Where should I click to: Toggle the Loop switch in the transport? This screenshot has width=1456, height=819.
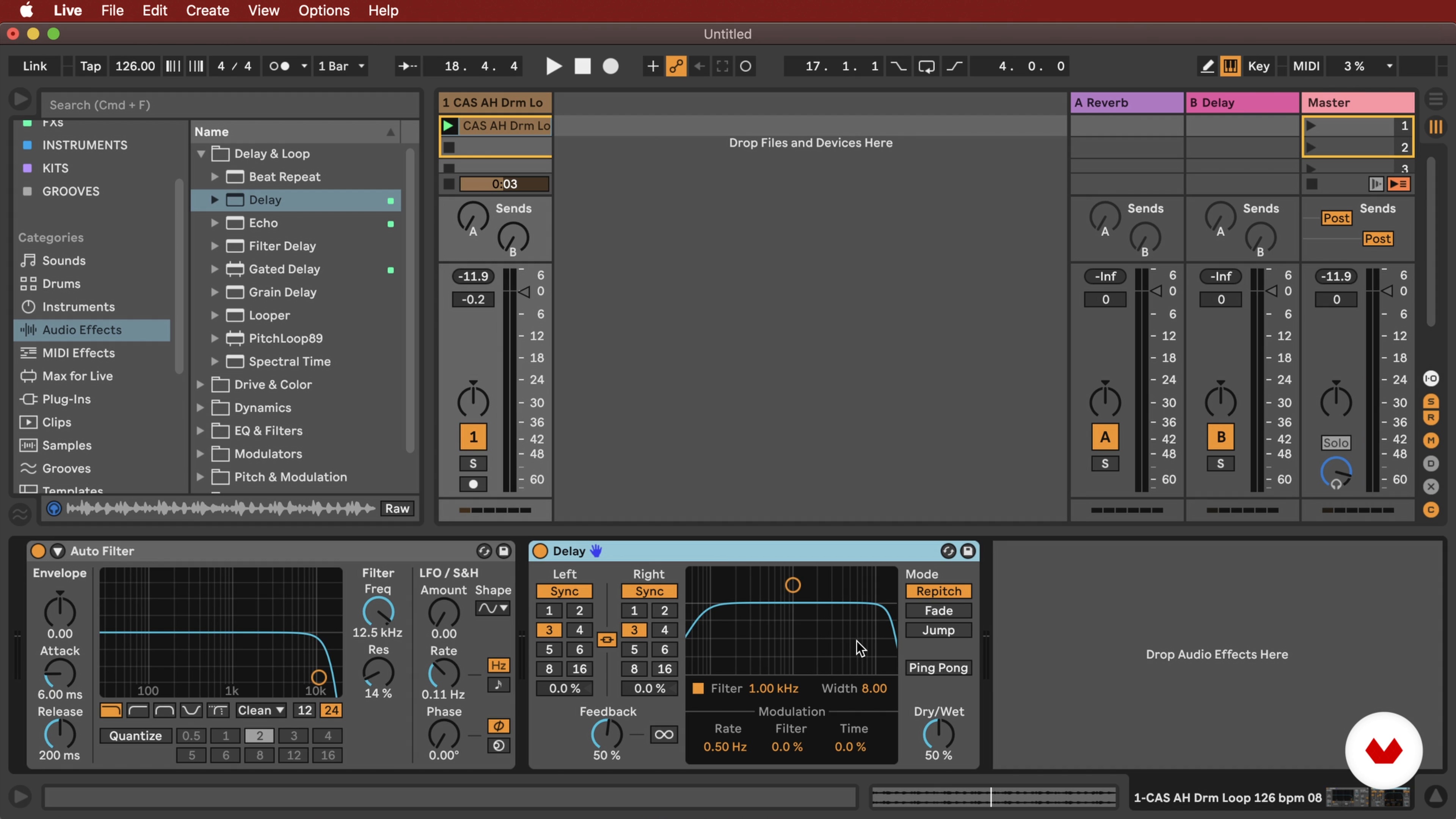coord(926,66)
